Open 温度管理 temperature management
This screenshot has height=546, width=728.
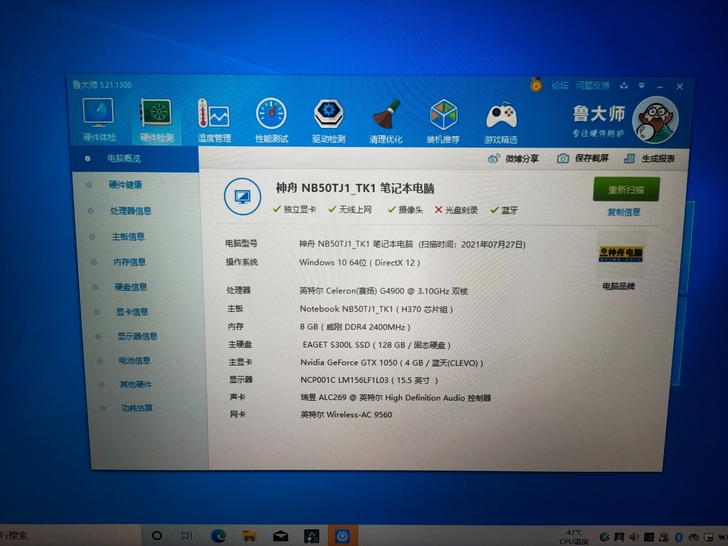pyautogui.click(x=214, y=121)
